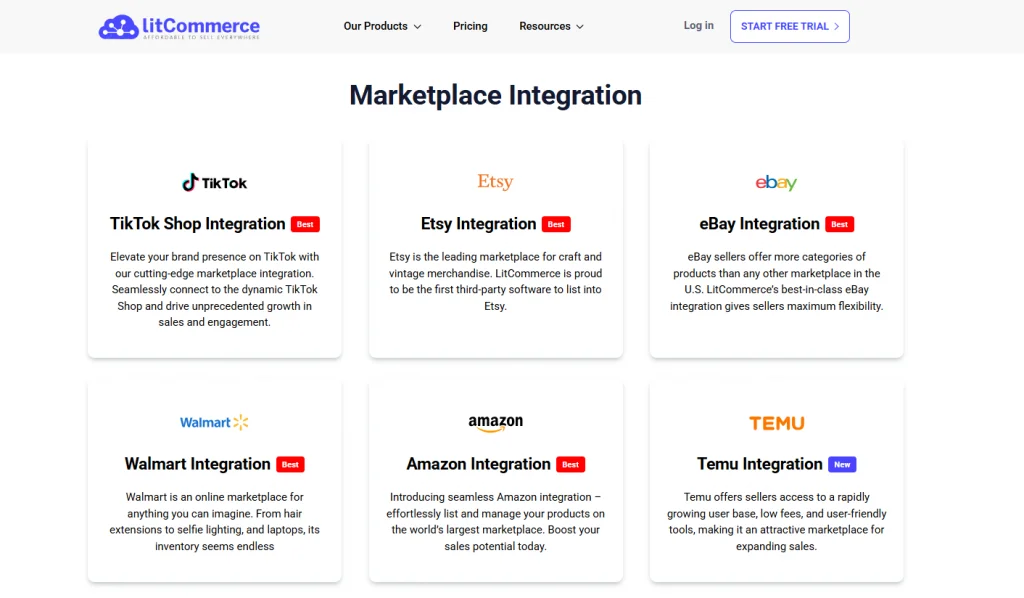
Task: Click the arrow inside START FREE TRIAL
Action: 836,25
